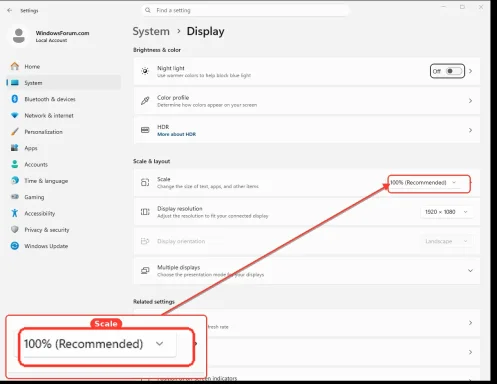
Task: Click the Night light sun icon
Action: point(145,71)
